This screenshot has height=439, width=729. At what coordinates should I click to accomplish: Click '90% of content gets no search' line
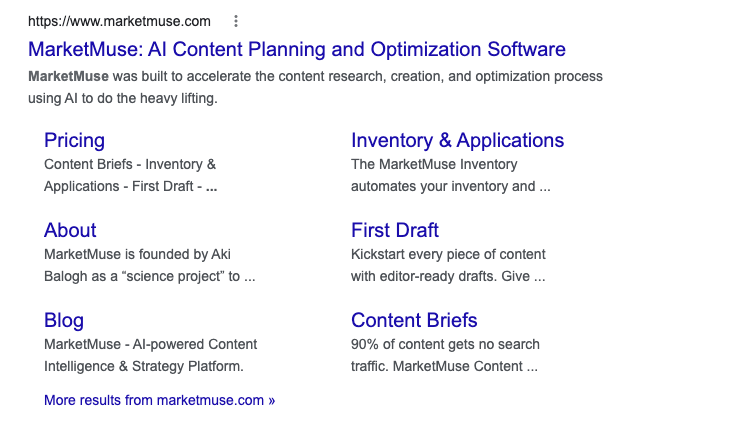click(x=444, y=344)
